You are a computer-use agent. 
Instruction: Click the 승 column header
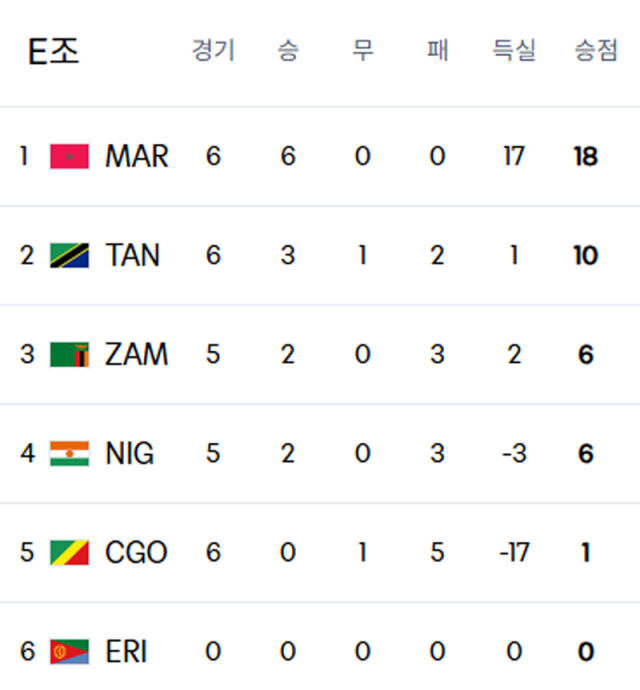pos(288,50)
